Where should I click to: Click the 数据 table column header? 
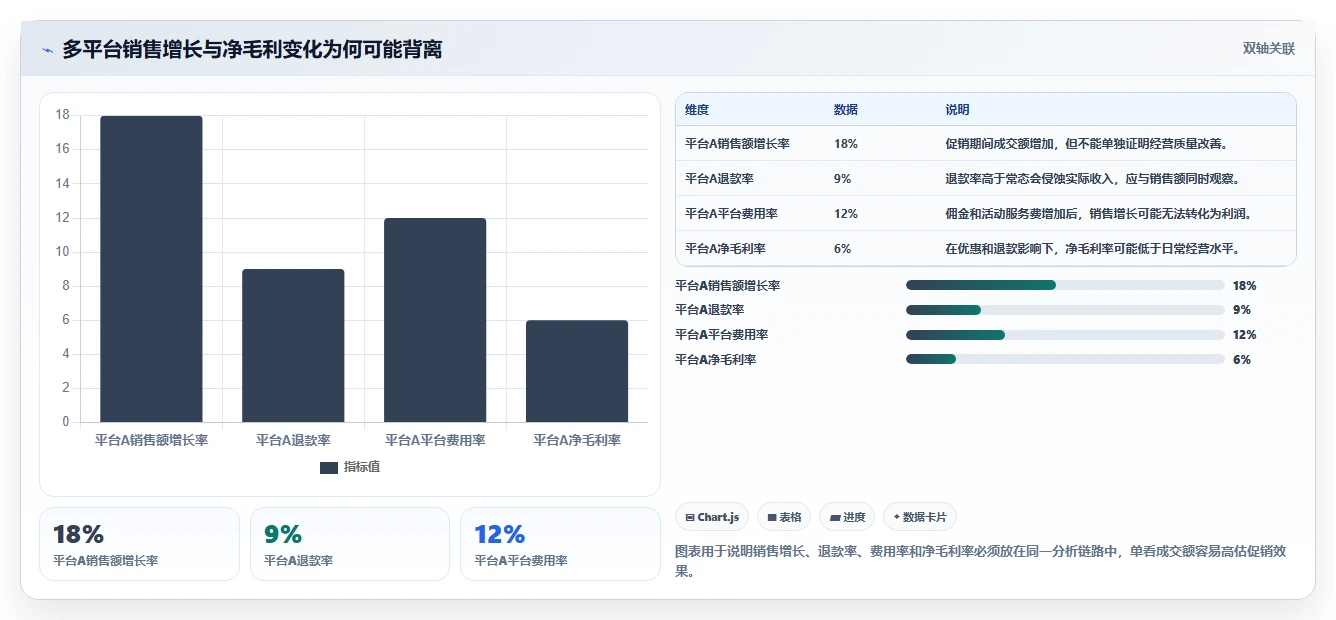point(846,110)
